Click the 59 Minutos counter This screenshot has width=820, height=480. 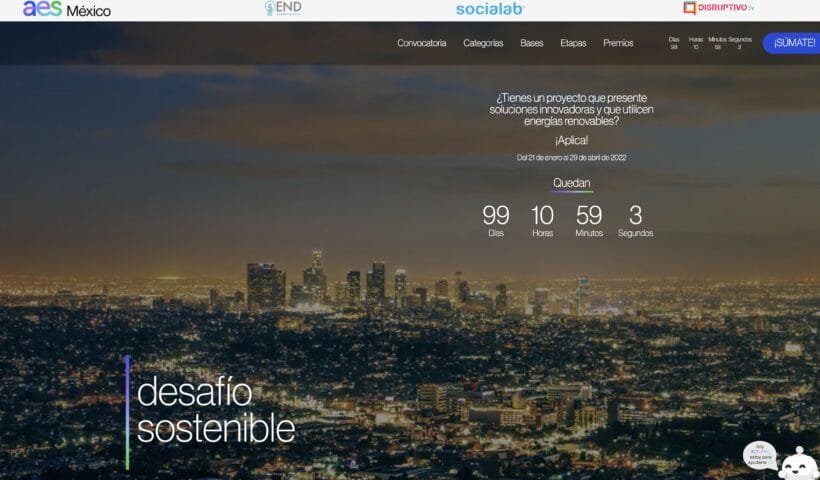click(x=589, y=220)
